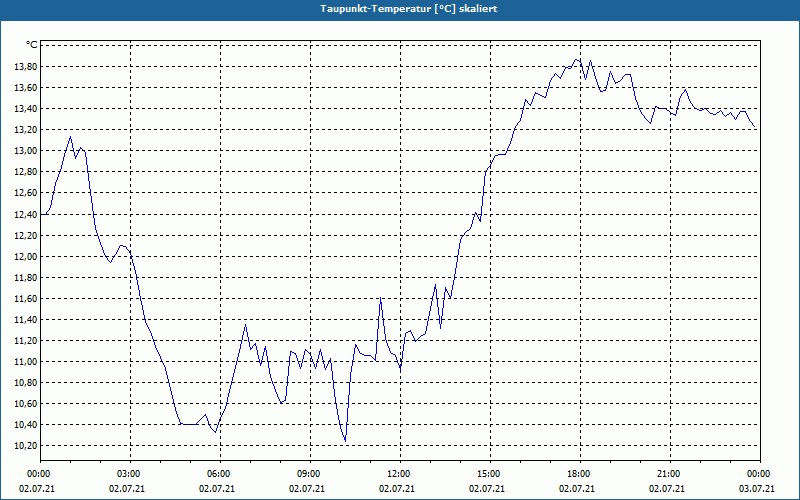
Task: Click the 12,80 y-axis value
Action: point(25,171)
